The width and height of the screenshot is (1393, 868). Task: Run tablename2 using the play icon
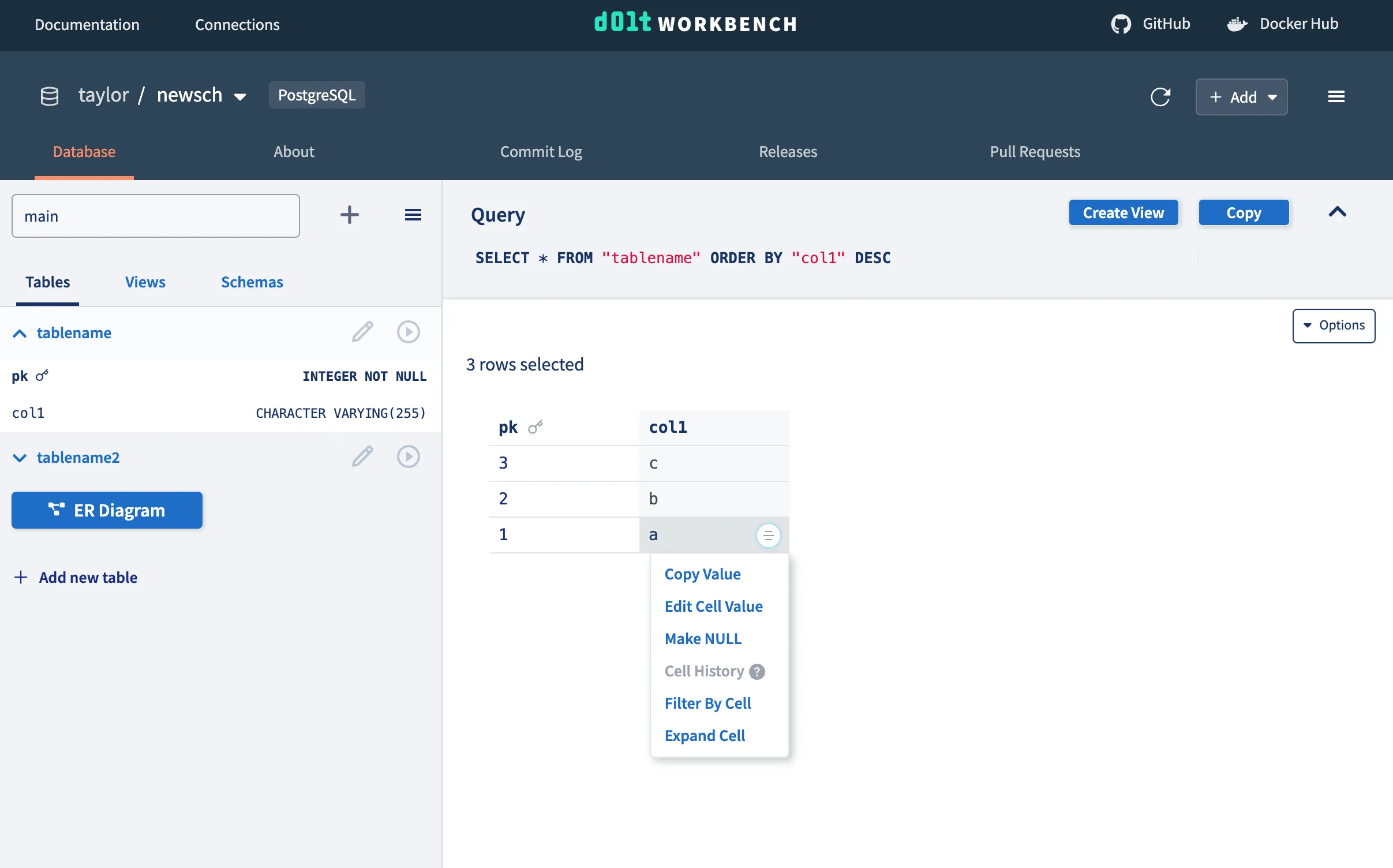tap(409, 456)
